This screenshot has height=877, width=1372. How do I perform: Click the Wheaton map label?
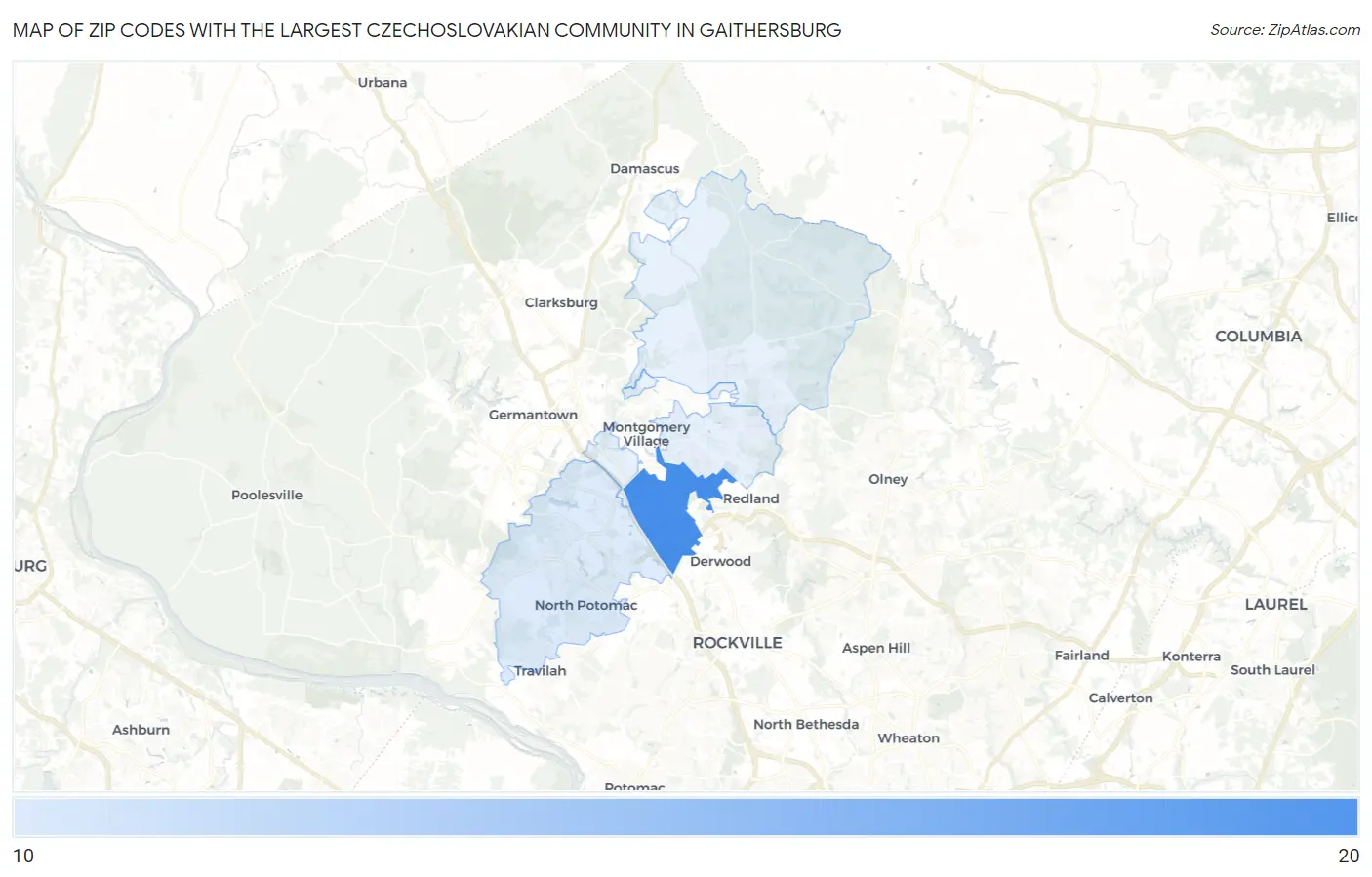pos(908,738)
